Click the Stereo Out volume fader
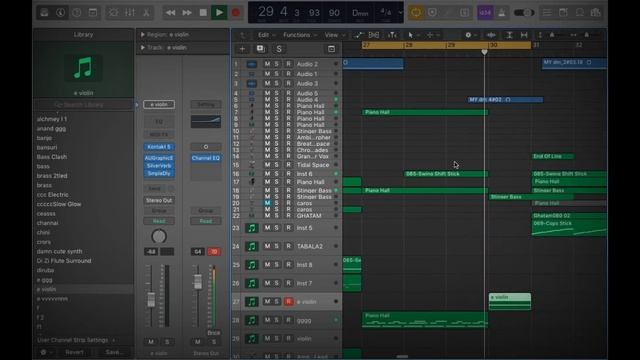Viewport: 640px width, 360px height. click(198, 282)
